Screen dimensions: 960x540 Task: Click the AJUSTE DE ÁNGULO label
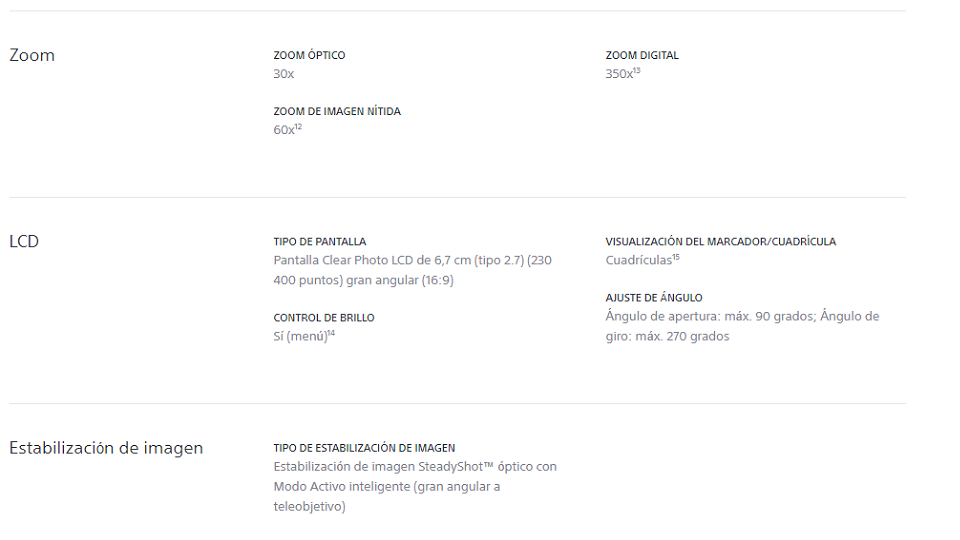tap(654, 298)
